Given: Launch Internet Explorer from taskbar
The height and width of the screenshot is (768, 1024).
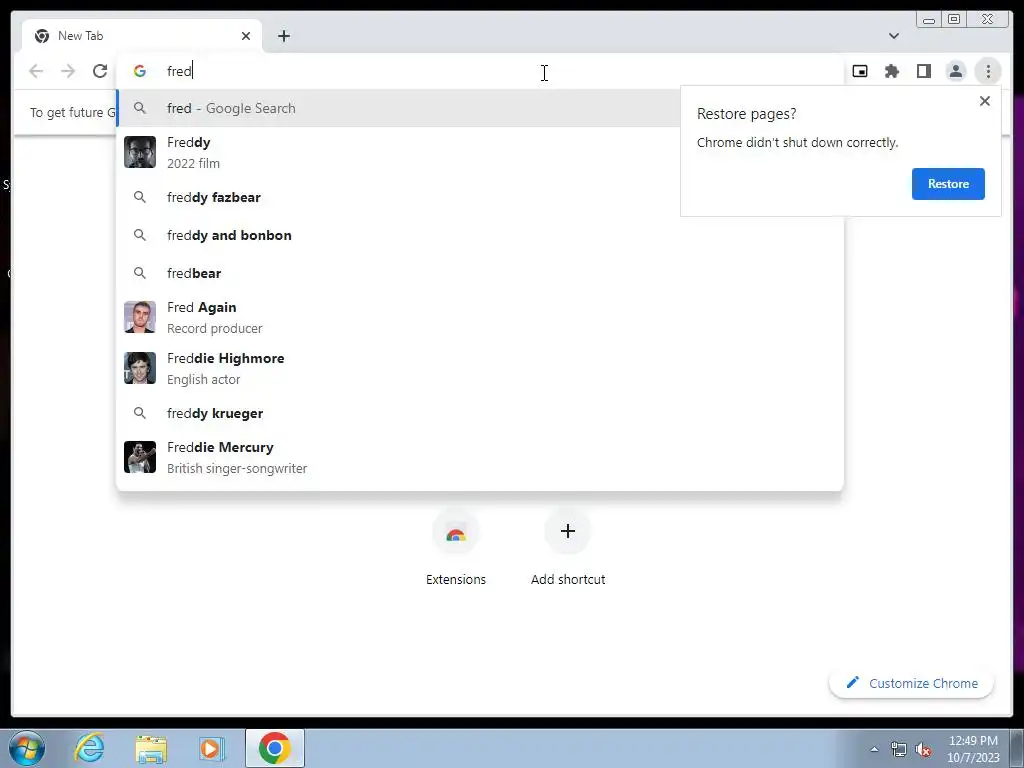Looking at the screenshot, I should click(x=89, y=748).
